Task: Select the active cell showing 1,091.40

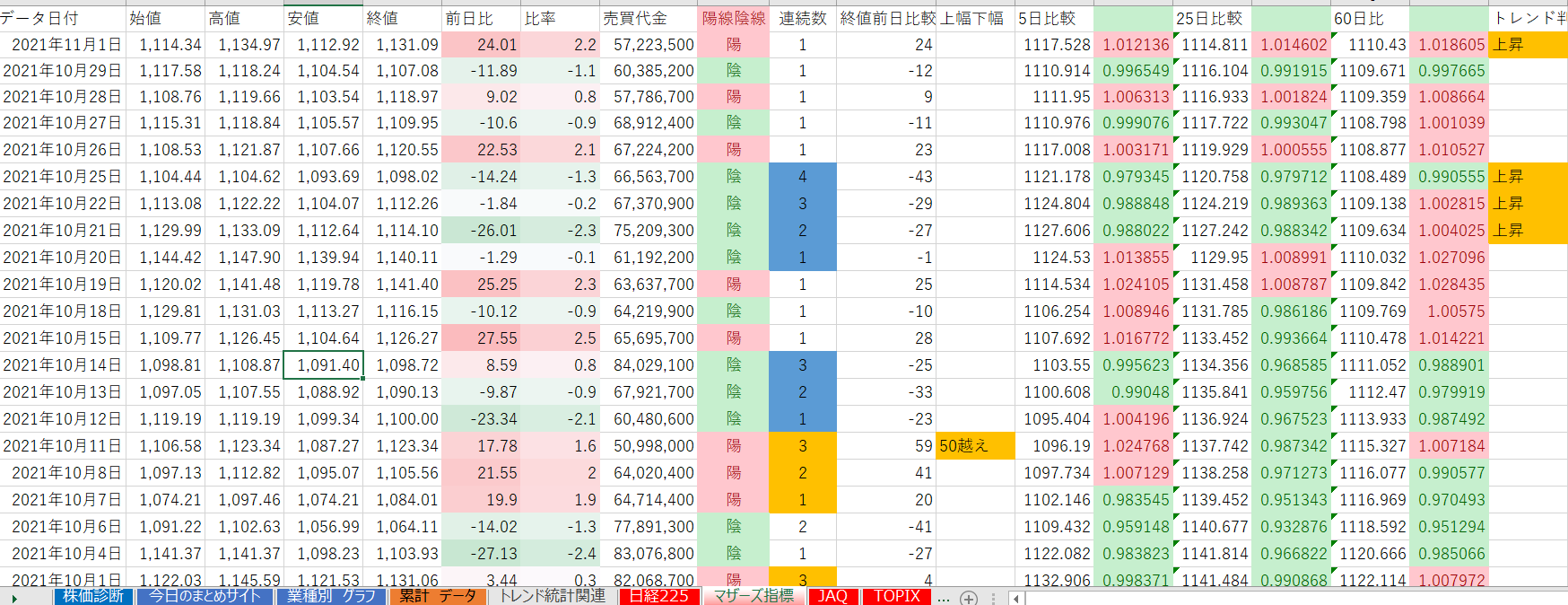Action: click(323, 365)
